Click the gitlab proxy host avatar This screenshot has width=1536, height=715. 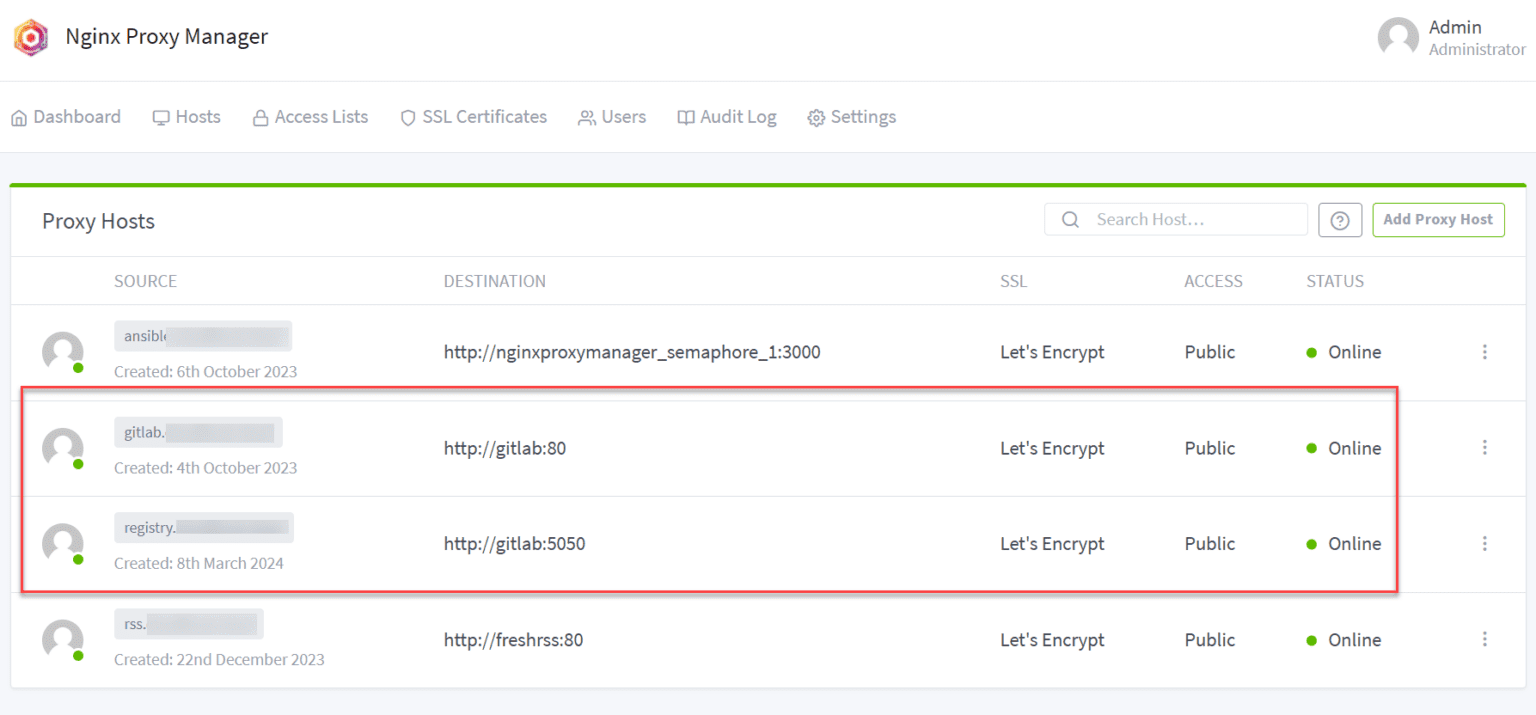click(x=63, y=447)
